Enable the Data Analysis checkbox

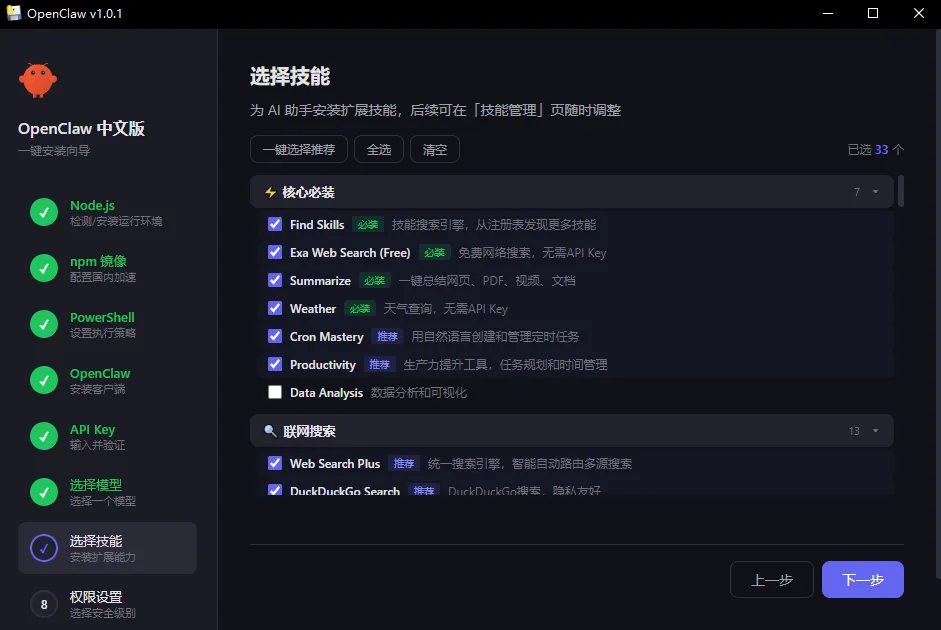click(275, 392)
